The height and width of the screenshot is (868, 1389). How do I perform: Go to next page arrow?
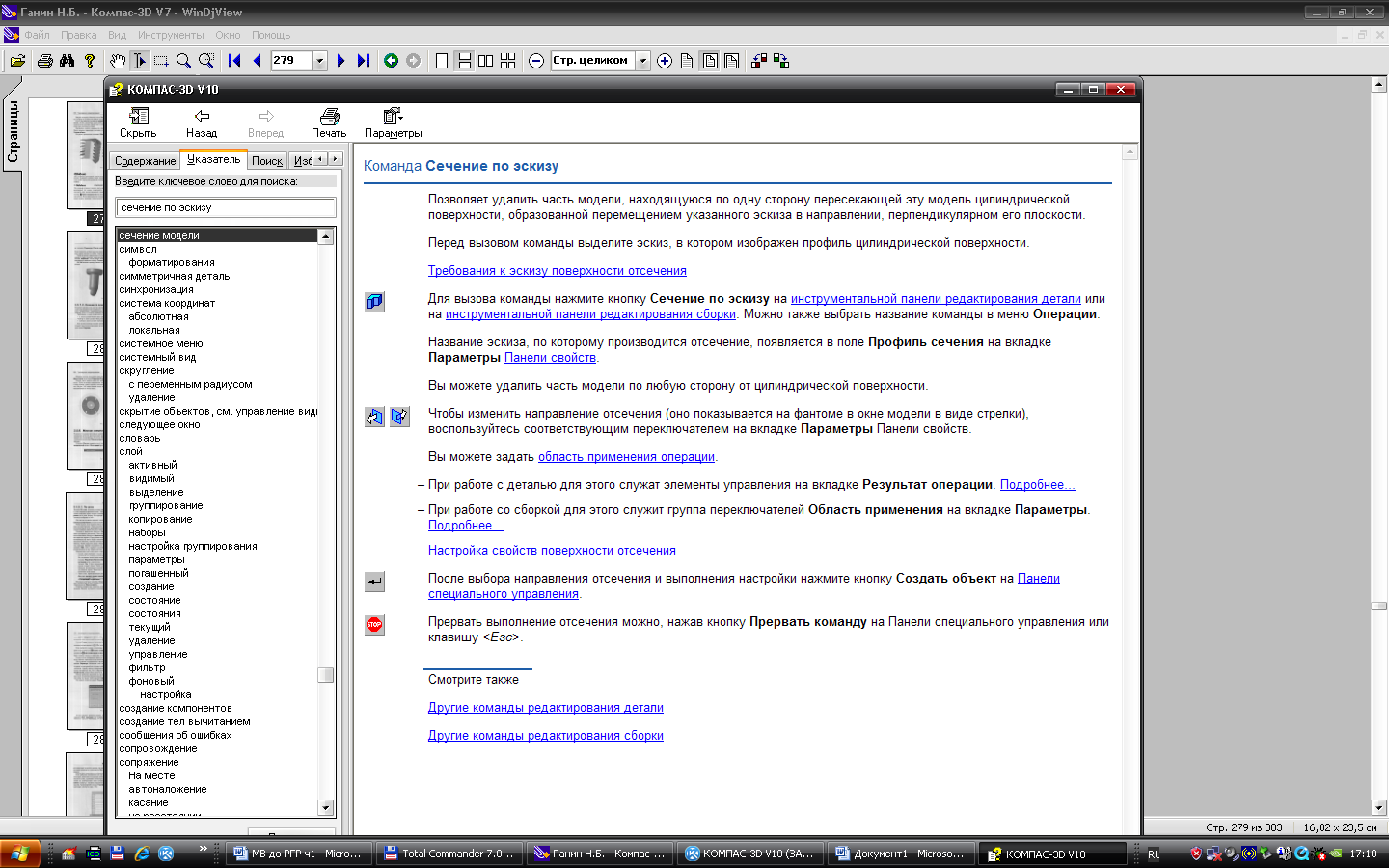(x=340, y=61)
